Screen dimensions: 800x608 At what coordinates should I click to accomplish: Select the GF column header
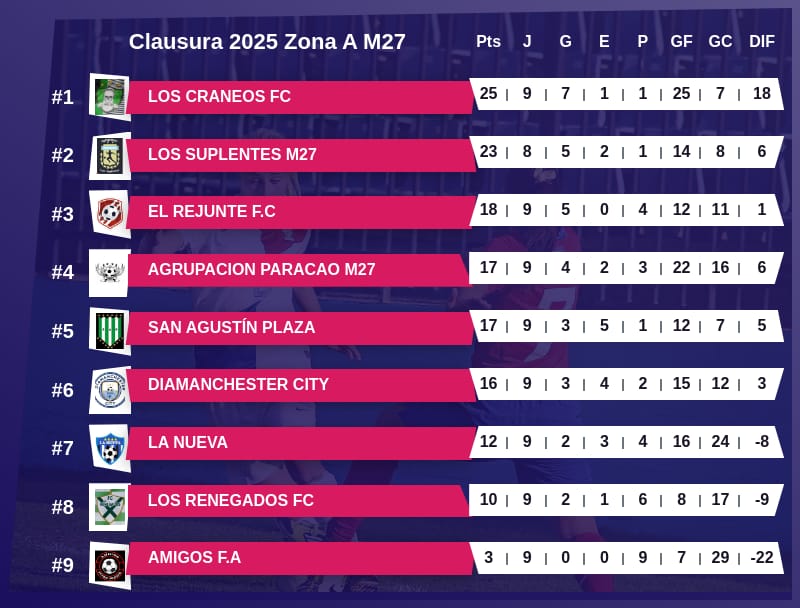pyautogui.click(x=681, y=42)
